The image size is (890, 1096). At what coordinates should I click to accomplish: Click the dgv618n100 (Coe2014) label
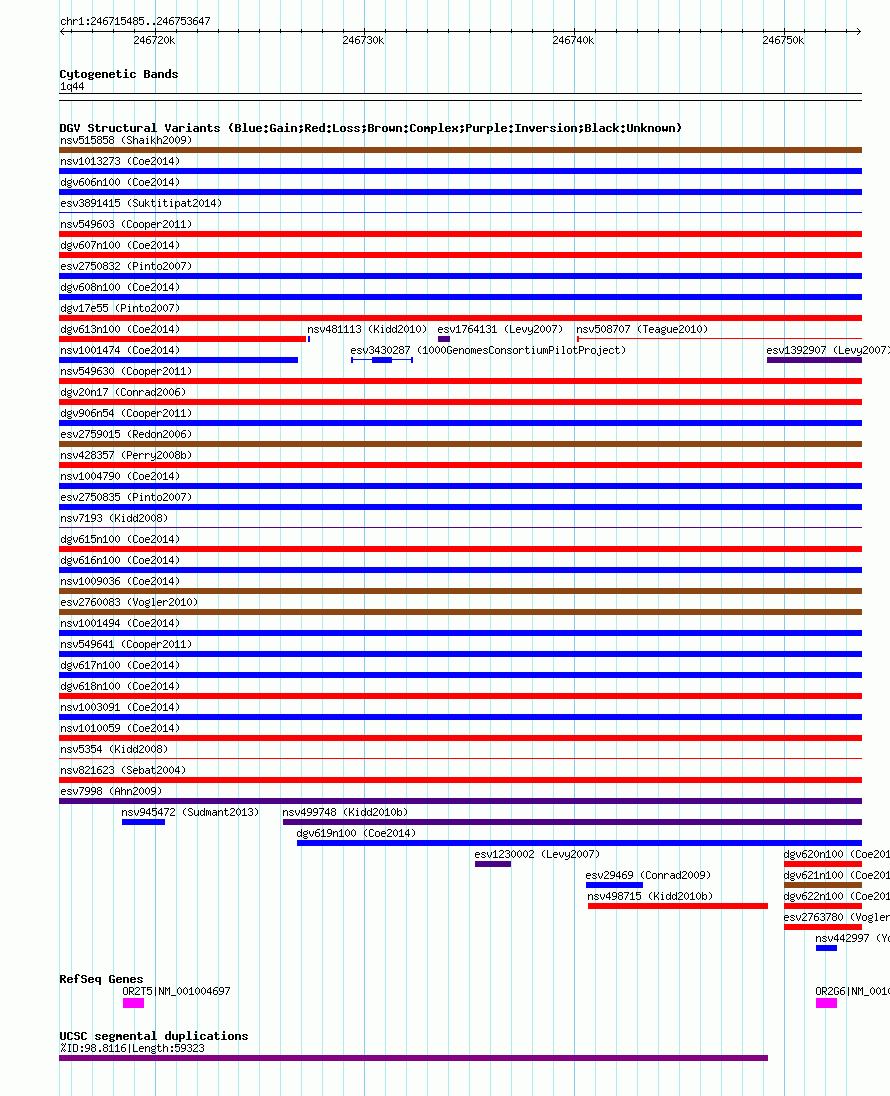[120, 686]
